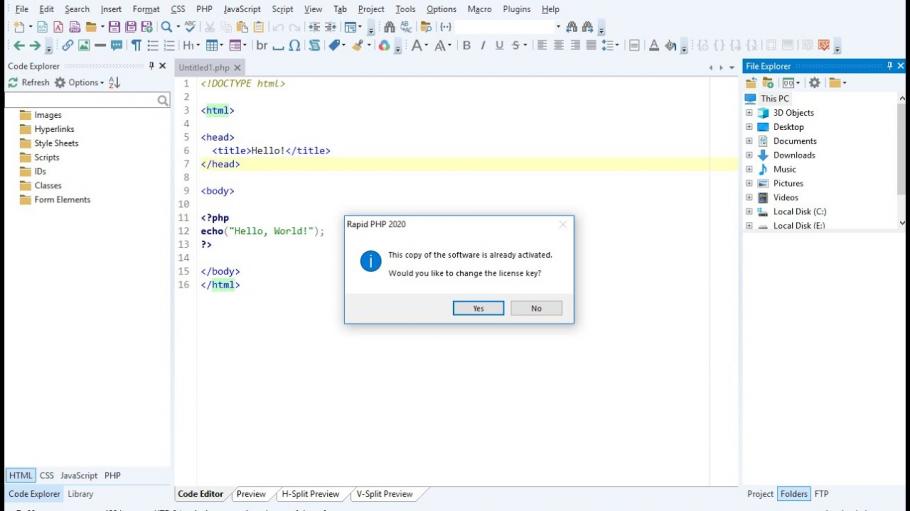Click the Code Explorer search filter field

[81, 100]
